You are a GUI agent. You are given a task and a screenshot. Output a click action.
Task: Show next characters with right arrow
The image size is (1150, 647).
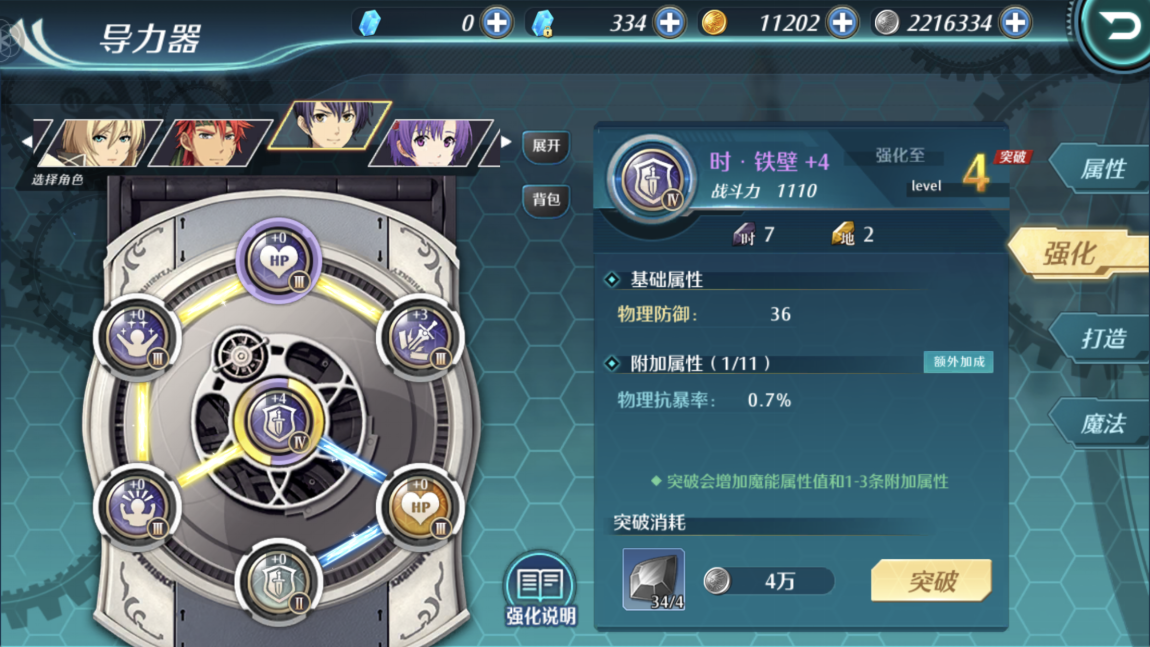(x=506, y=142)
